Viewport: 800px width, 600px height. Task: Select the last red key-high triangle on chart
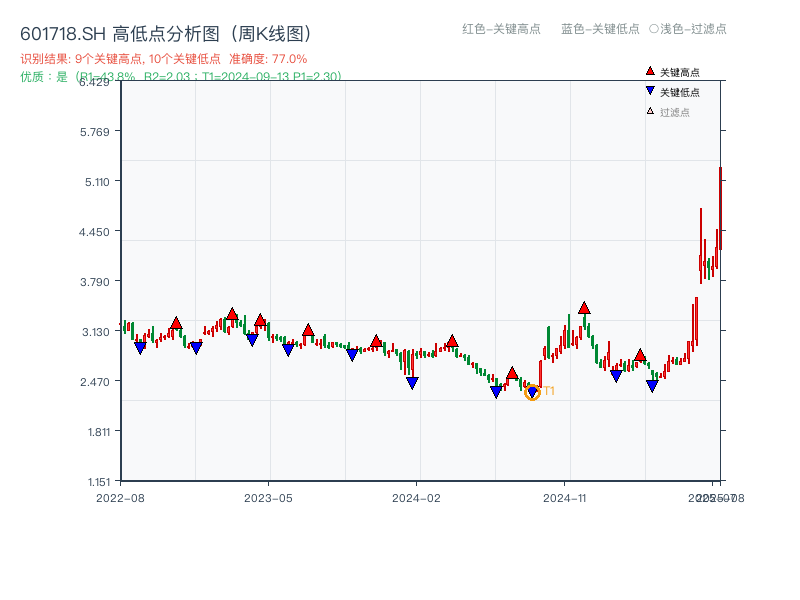coord(640,355)
